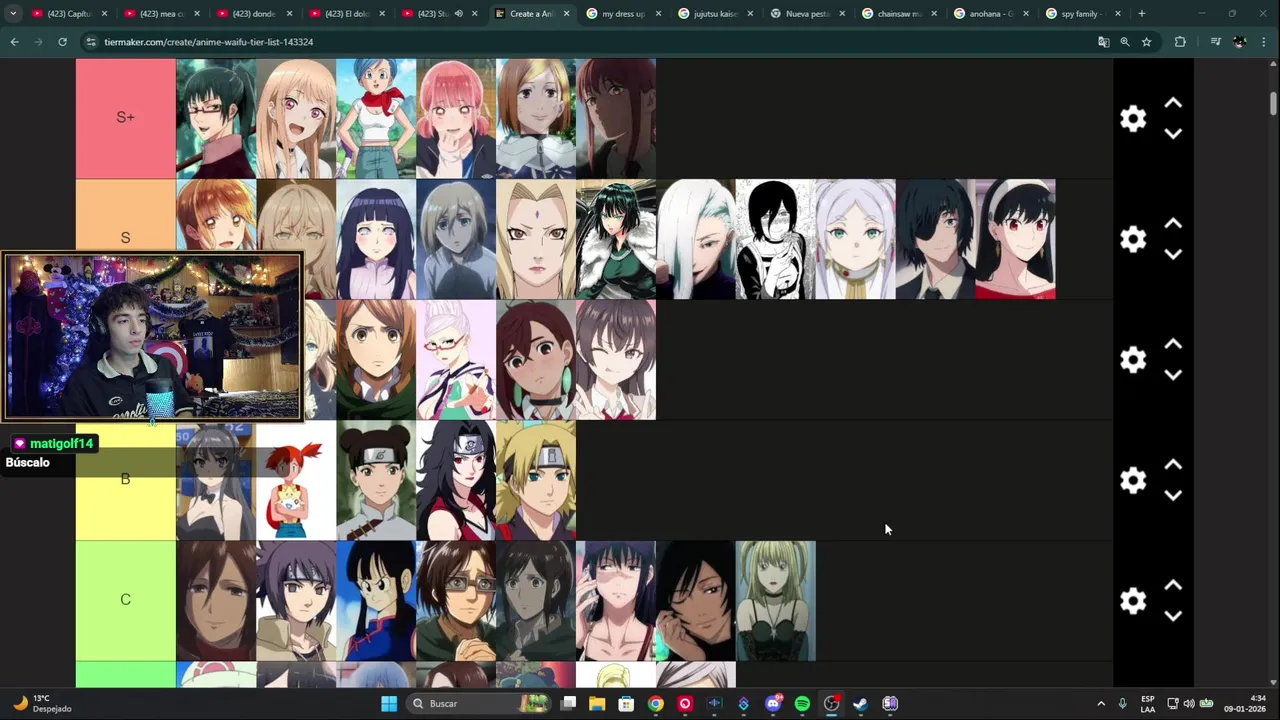The width and height of the screenshot is (1280, 720).
Task: Open Microsoft Store from the taskbar
Action: 626,704
